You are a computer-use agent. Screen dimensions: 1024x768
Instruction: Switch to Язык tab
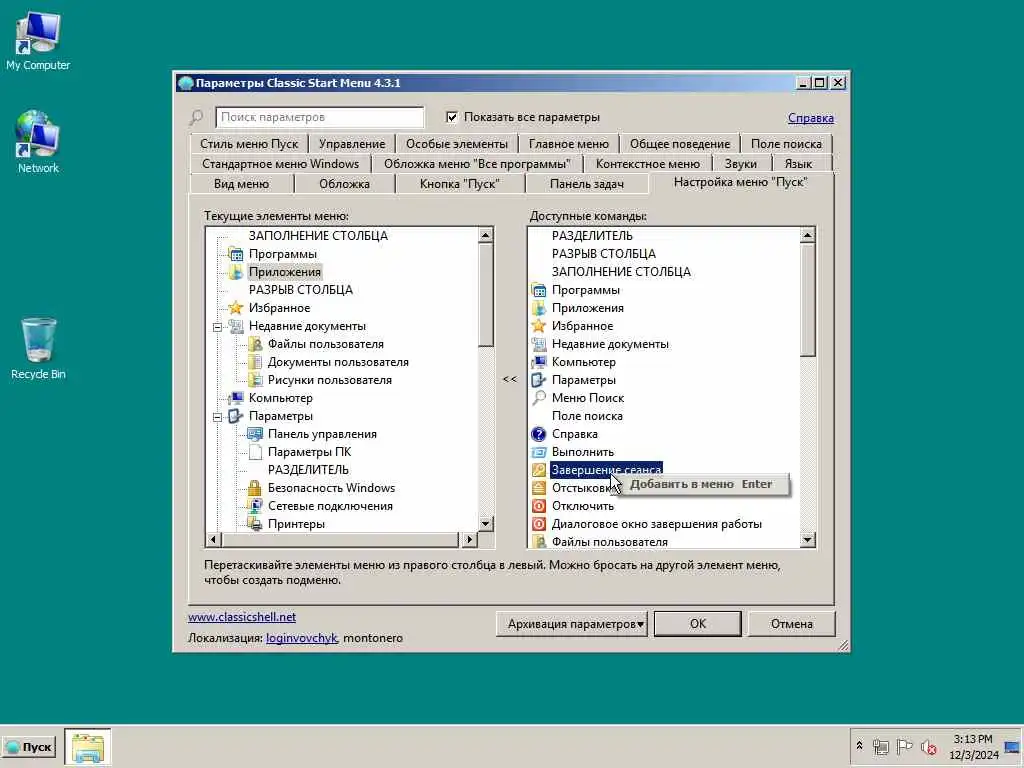(x=798, y=164)
